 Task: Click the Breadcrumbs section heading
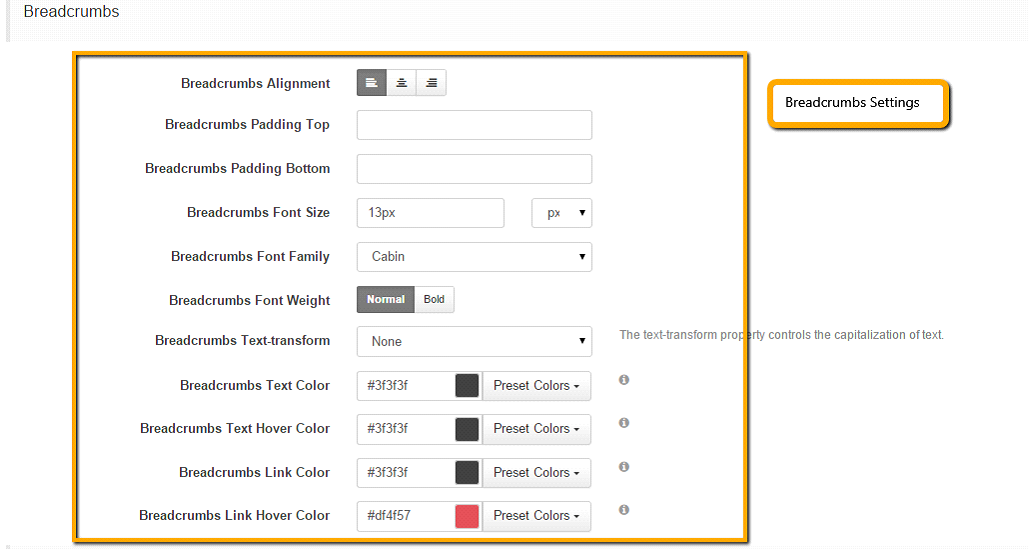coord(72,12)
